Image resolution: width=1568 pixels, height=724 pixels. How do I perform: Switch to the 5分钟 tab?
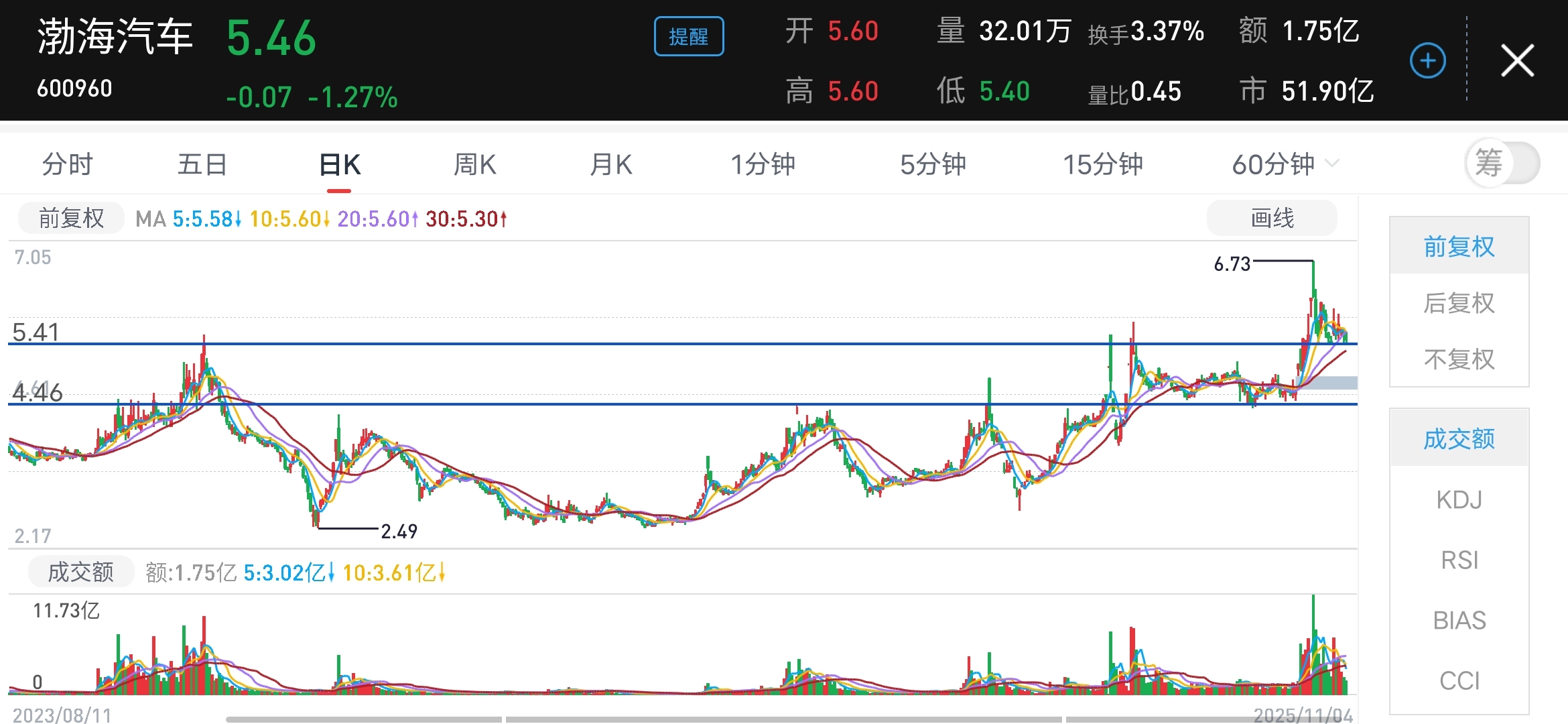pos(932,164)
